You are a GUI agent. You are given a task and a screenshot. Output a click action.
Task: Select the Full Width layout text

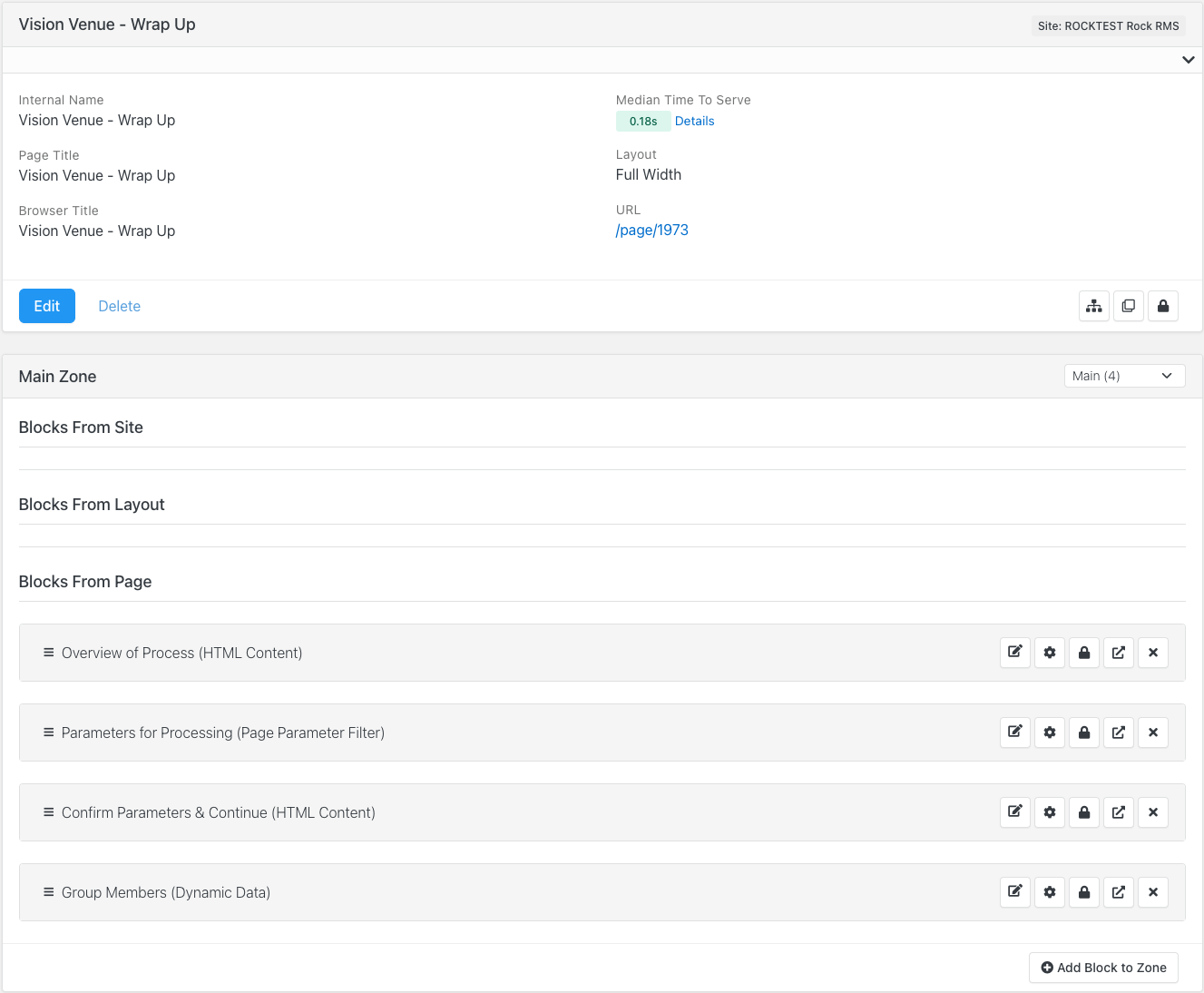[x=649, y=175]
